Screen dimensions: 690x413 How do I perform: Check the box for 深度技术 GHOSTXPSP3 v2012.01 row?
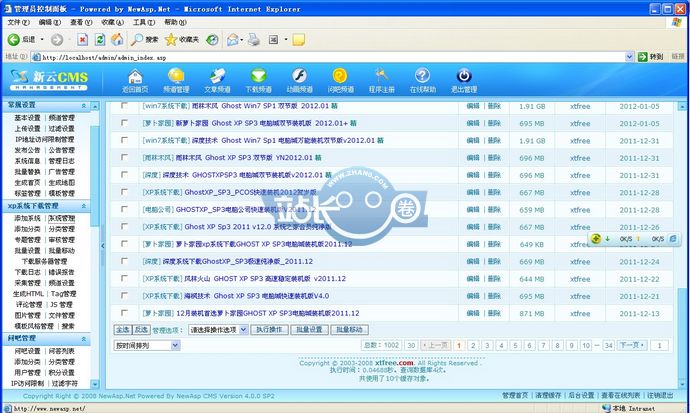124,175
